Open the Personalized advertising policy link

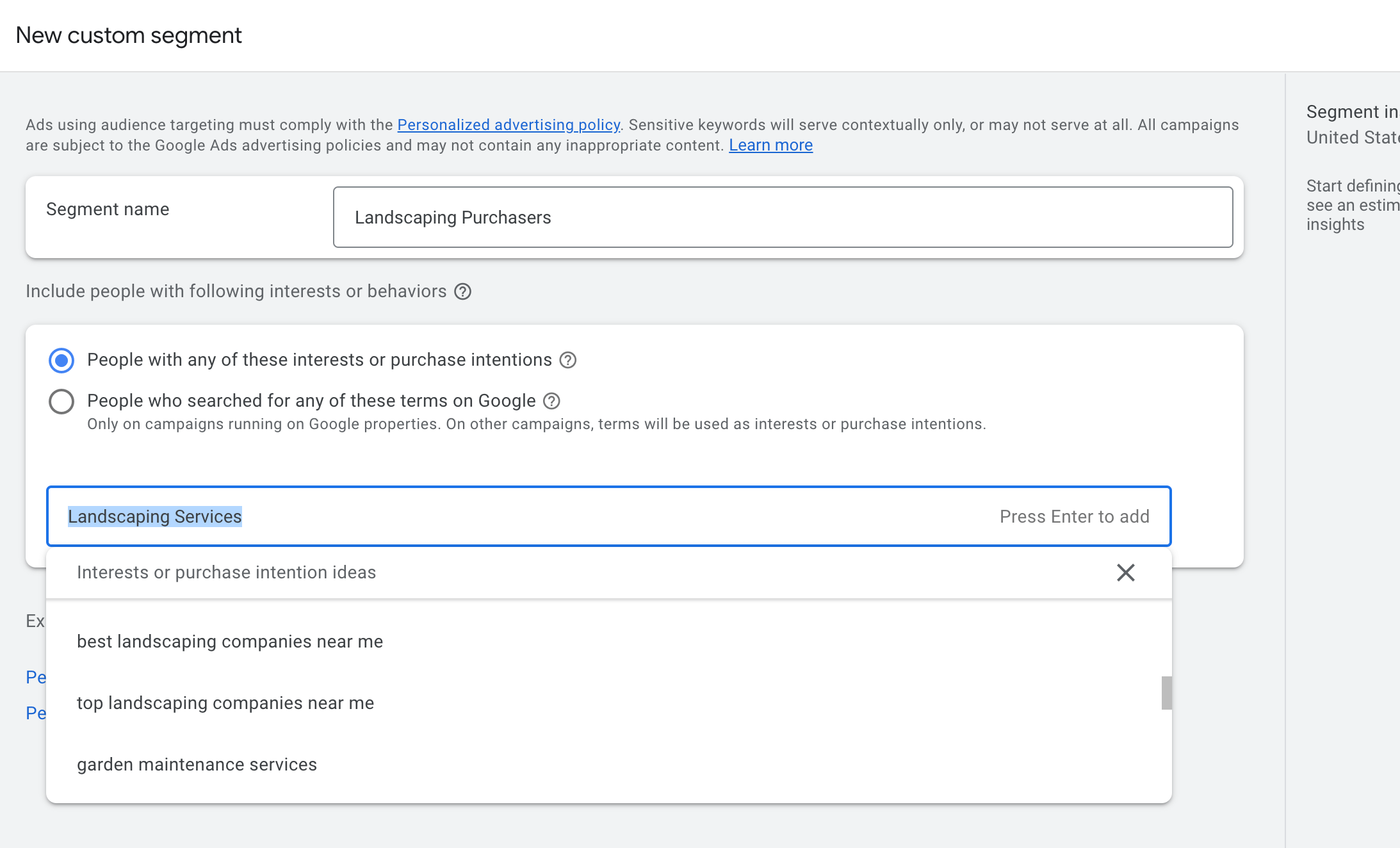[x=509, y=125]
